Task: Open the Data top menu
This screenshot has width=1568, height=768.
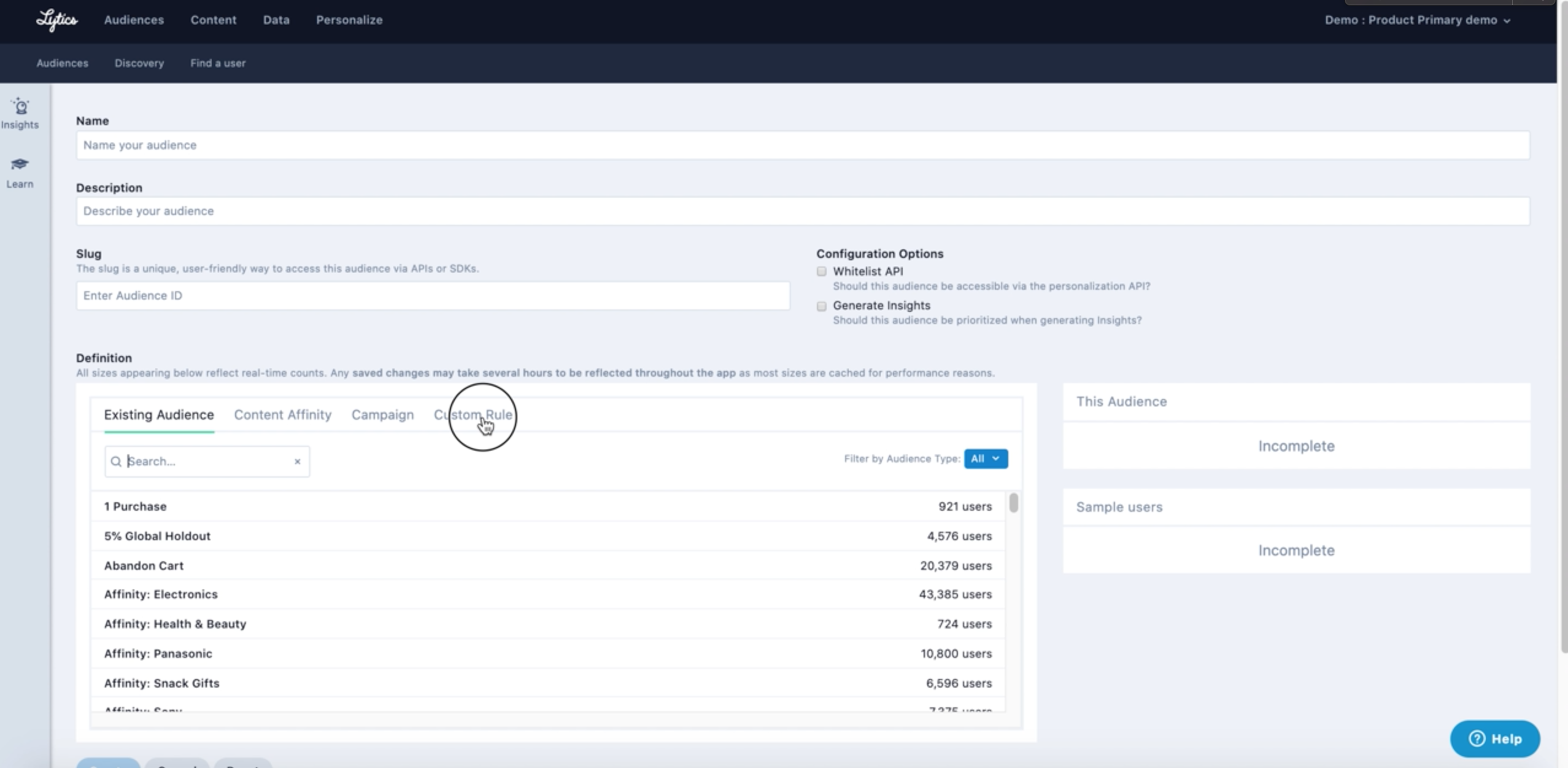Action: (276, 20)
